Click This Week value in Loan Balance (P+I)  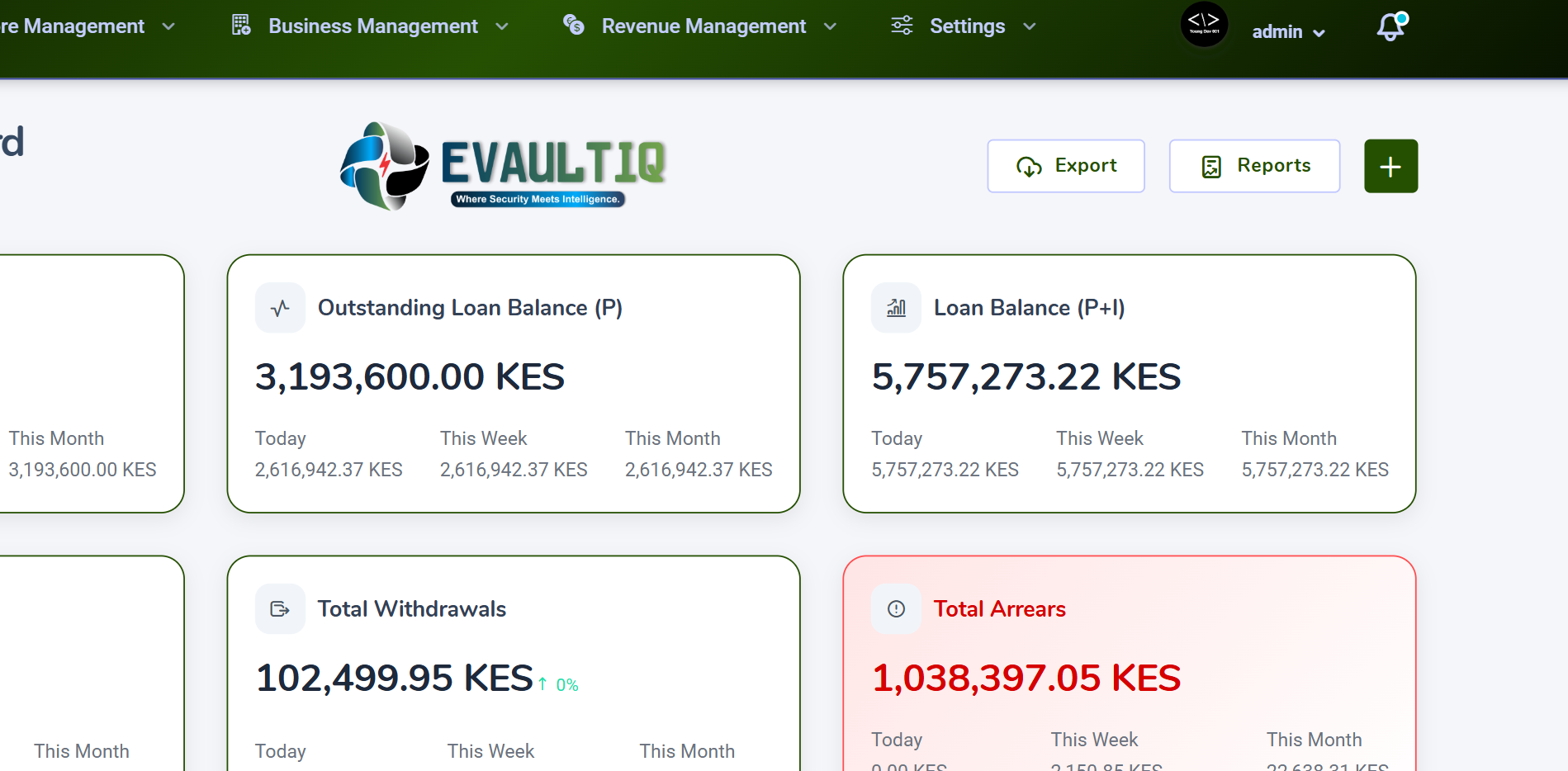pos(1130,470)
